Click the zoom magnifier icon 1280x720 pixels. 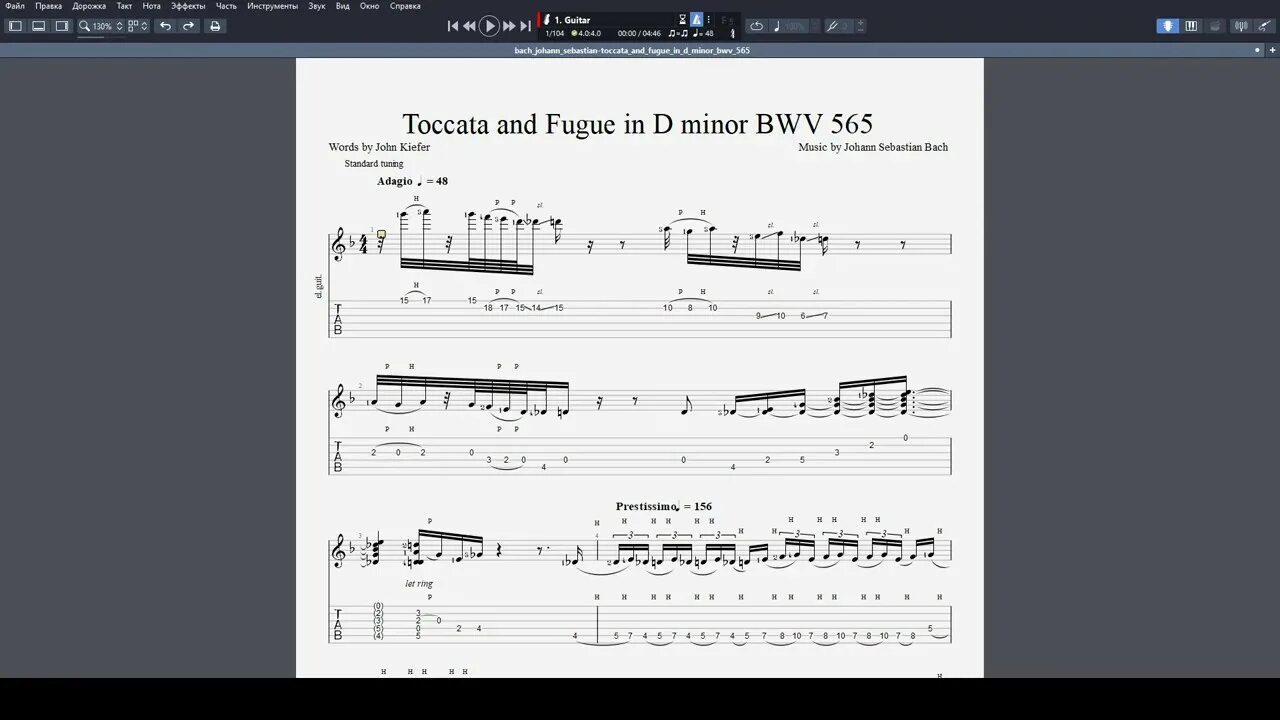point(85,26)
